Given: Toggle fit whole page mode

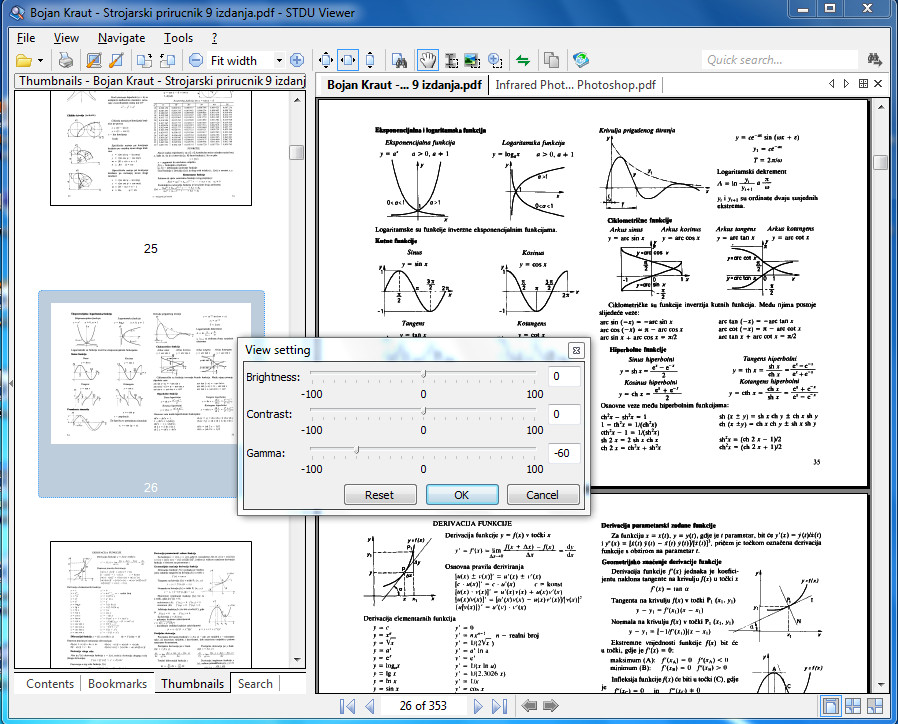Looking at the screenshot, I should 326,60.
